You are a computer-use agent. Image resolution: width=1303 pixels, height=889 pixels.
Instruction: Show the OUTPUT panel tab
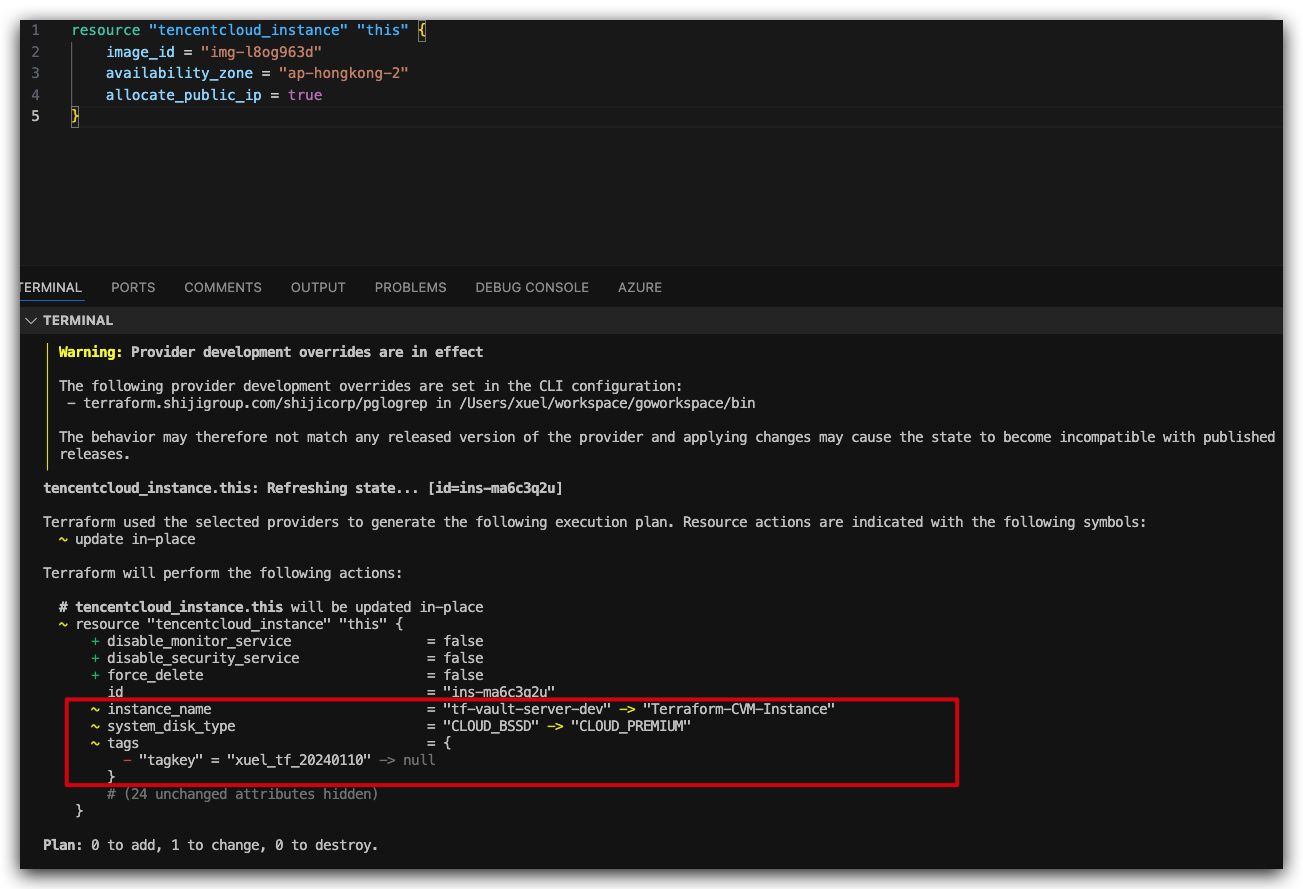pyautogui.click(x=318, y=287)
